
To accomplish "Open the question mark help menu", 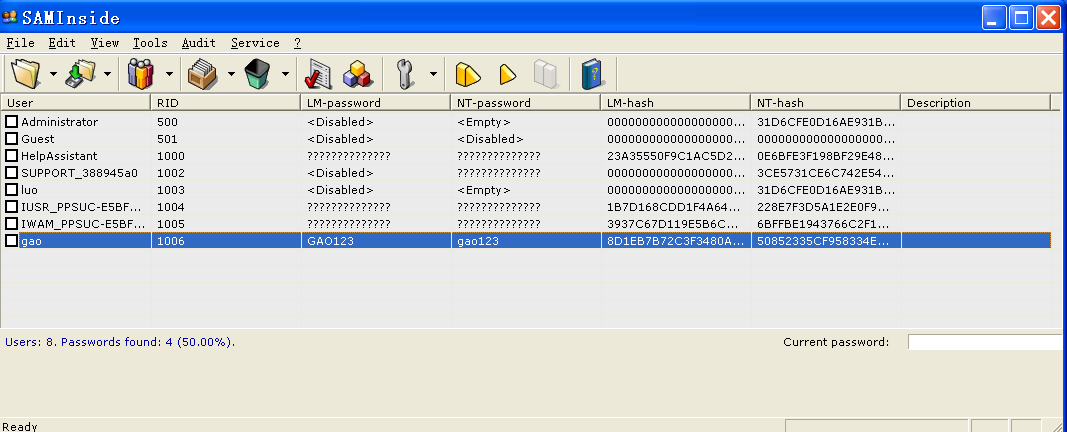I will point(297,43).
